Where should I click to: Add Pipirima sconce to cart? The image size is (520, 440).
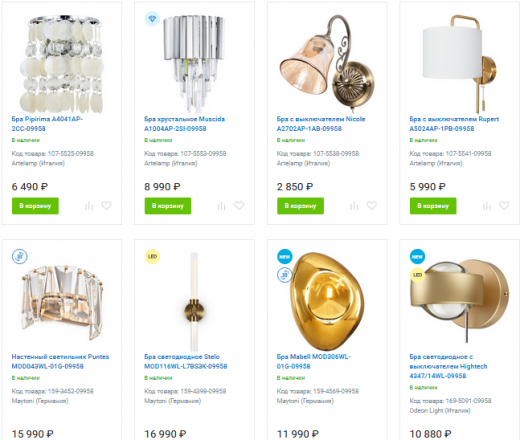tap(35, 206)
